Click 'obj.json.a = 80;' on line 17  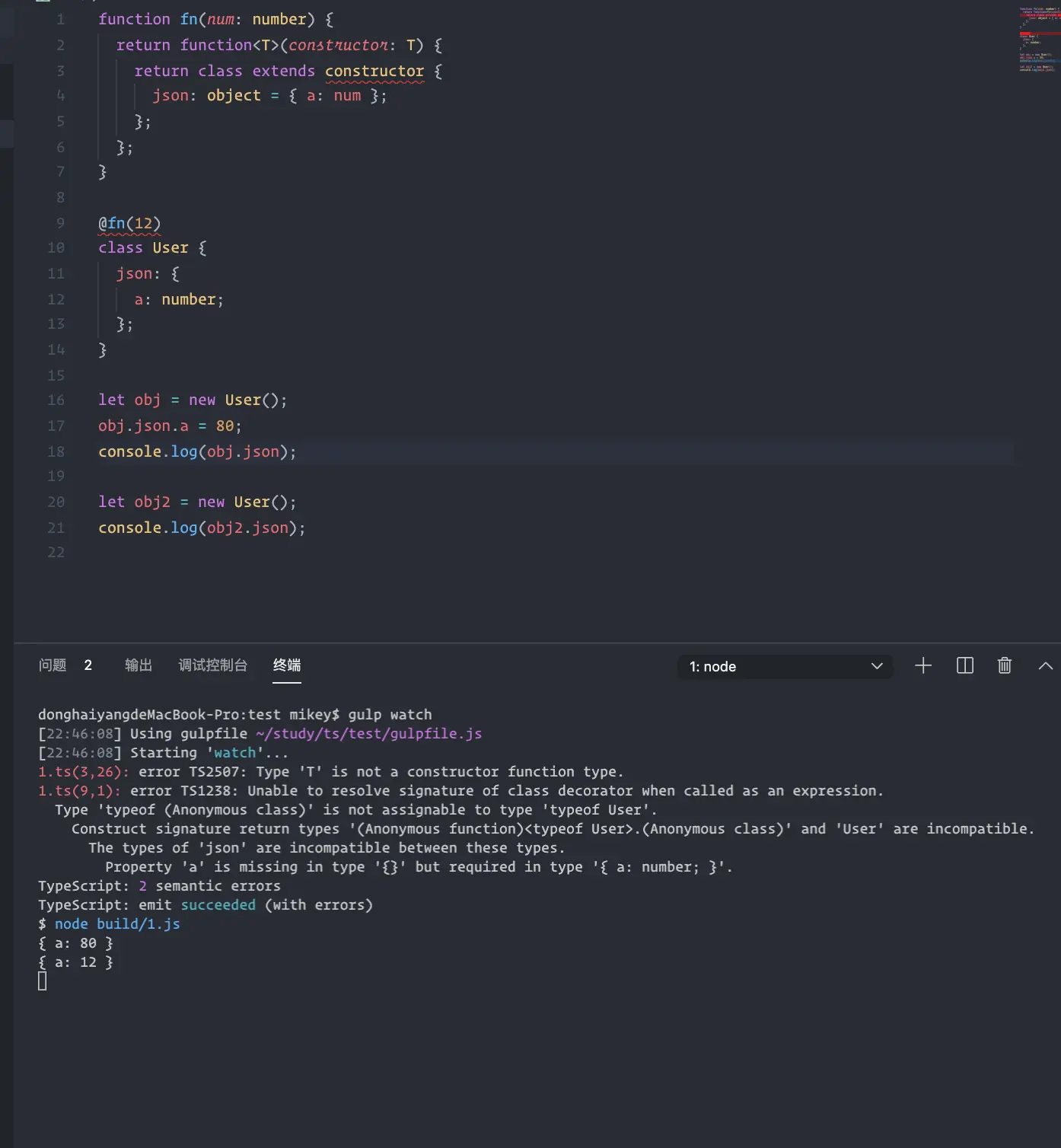tap(170, 426)
